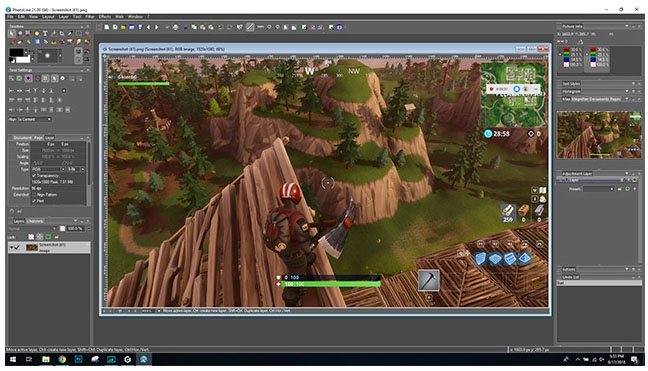Image resolution: width=648 pixels, height=371 pixels.
Task: Open the Preset dropdown in Adjustment Layer
Action: click(x=598, y=189)
